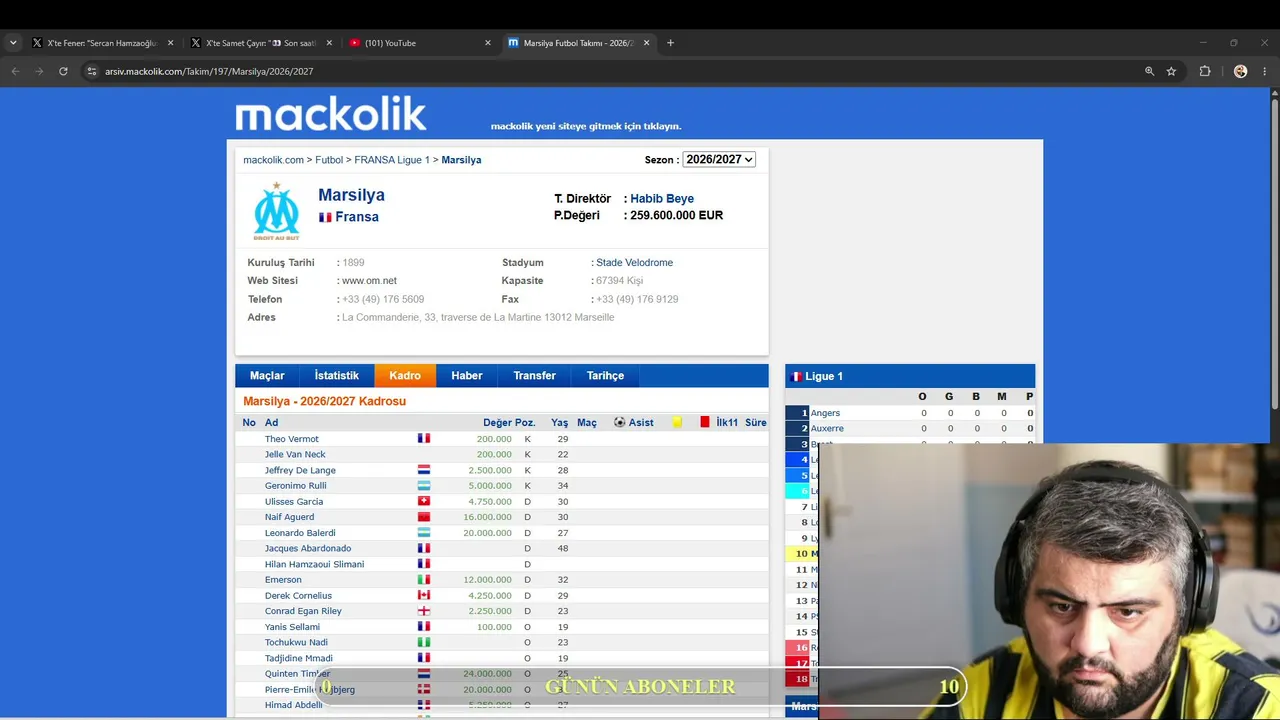Viewport: 1280px width, 720px height.
Task: Open the Futbol breadcrumb link
Action: pyautogui.click(x=329, y=160)
